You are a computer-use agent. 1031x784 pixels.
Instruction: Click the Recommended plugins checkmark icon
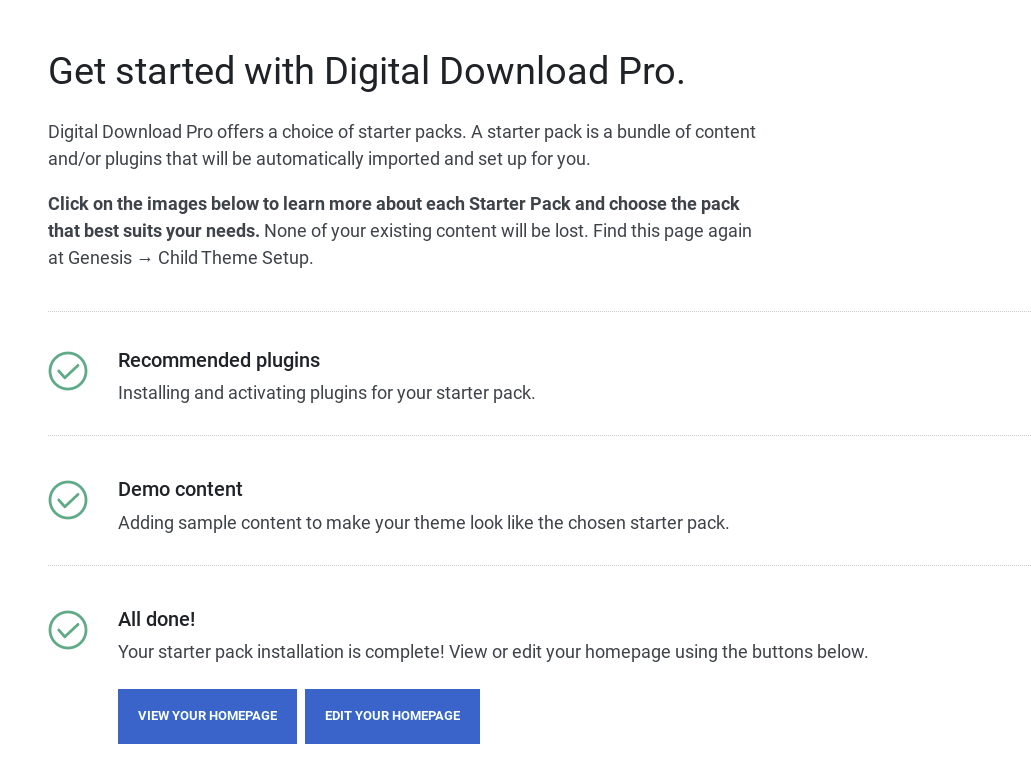click(68, 371)
